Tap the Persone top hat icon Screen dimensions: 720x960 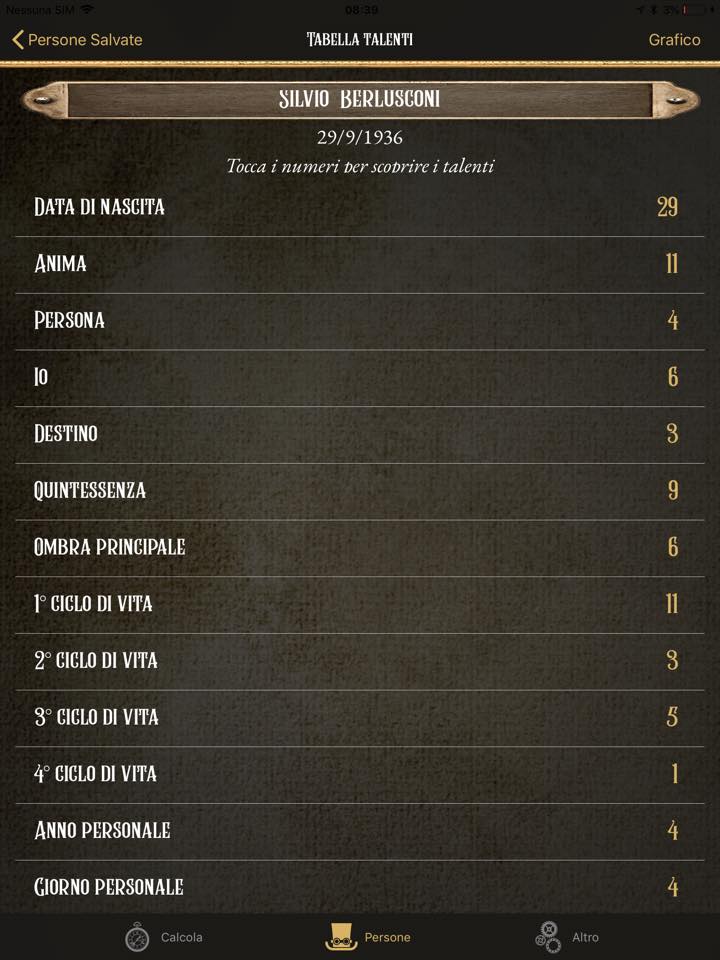coord(341,937)
